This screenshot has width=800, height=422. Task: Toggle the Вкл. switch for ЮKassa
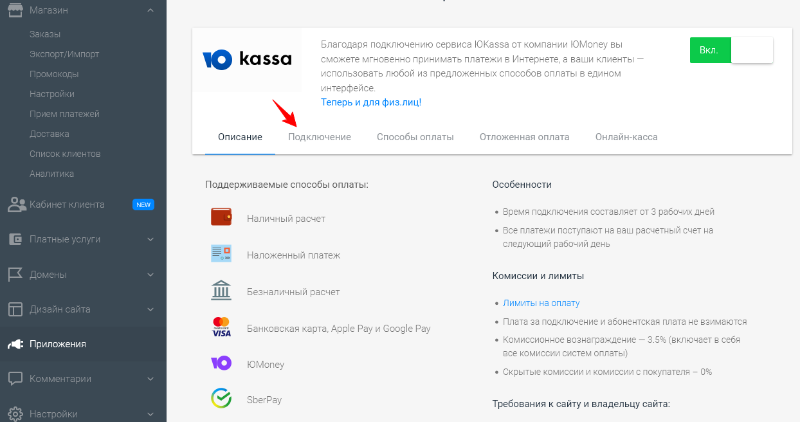[731, 50]
